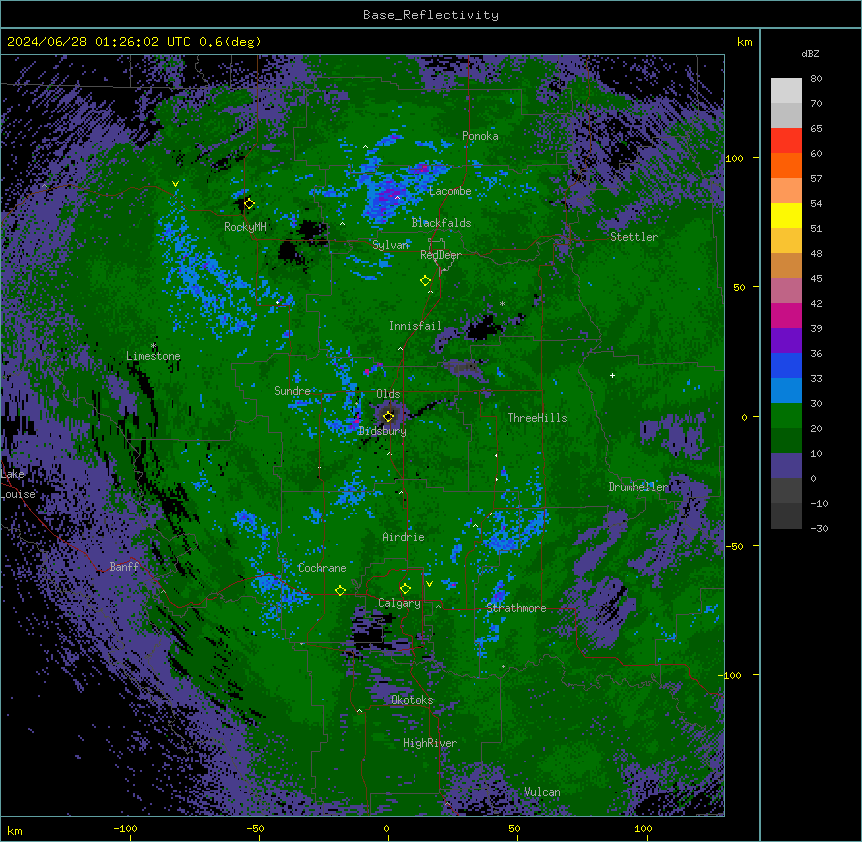Click the Strathmore city label
The image size is (862, 842).
[x=516, y=608]
